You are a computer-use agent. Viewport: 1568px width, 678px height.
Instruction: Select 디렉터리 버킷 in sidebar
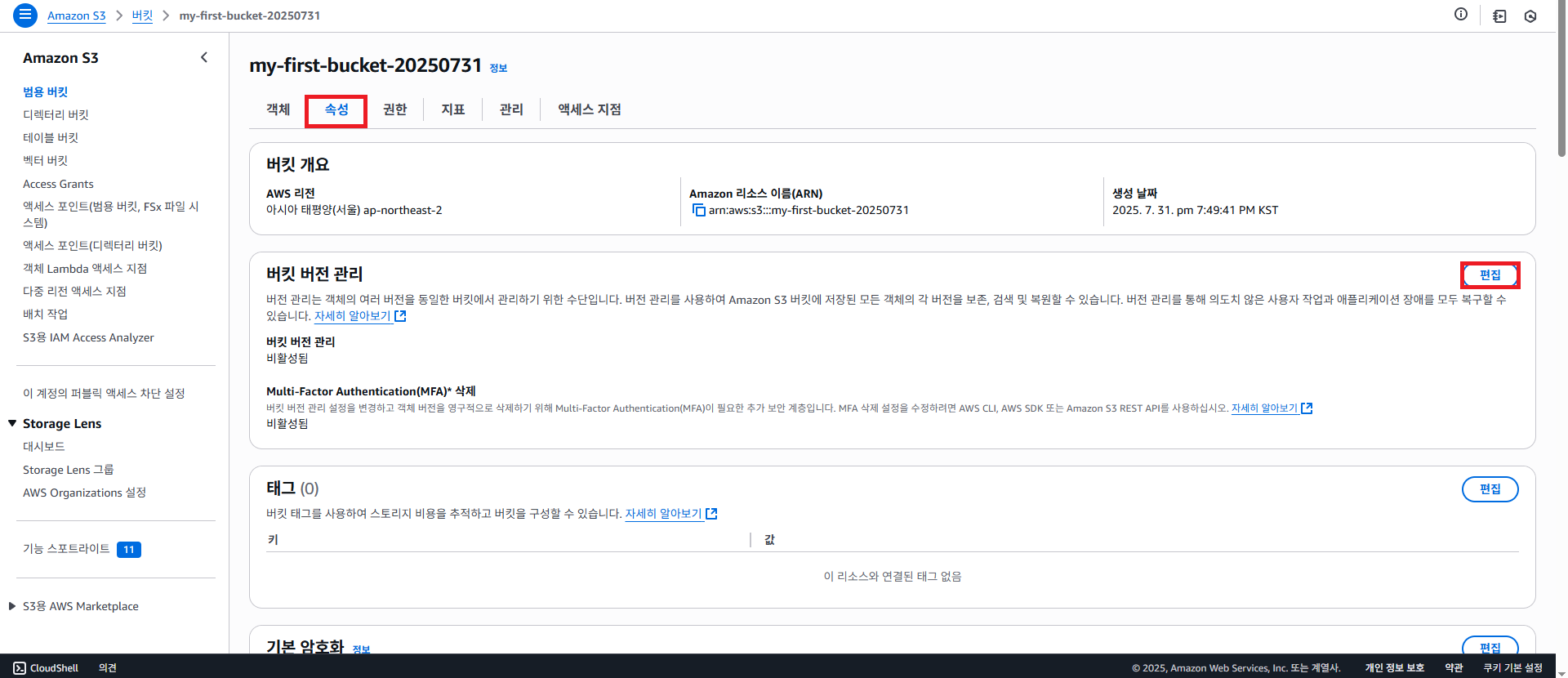[x=56, y=114]
